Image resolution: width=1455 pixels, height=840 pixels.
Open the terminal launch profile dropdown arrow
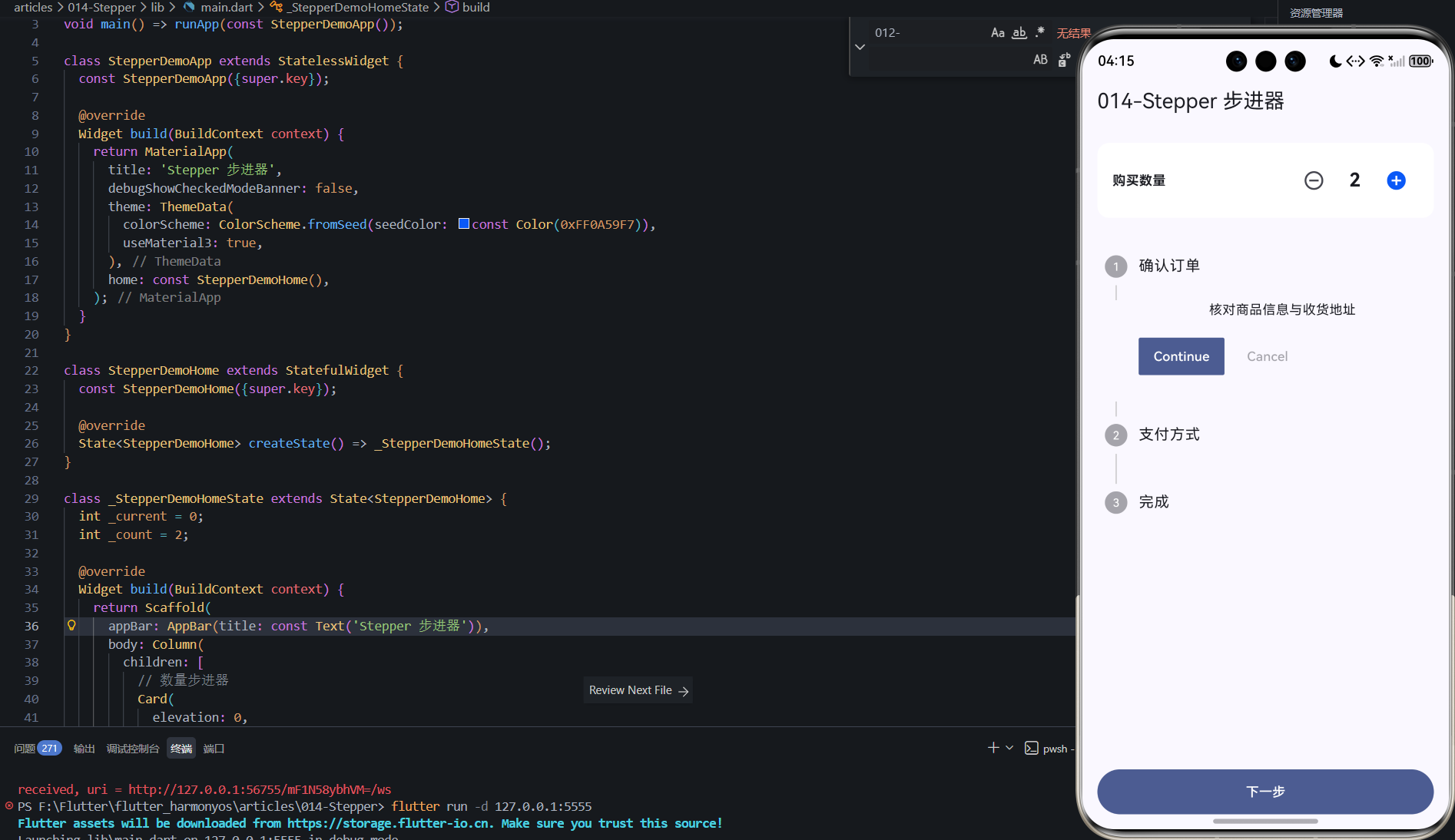coord(1009,748)
